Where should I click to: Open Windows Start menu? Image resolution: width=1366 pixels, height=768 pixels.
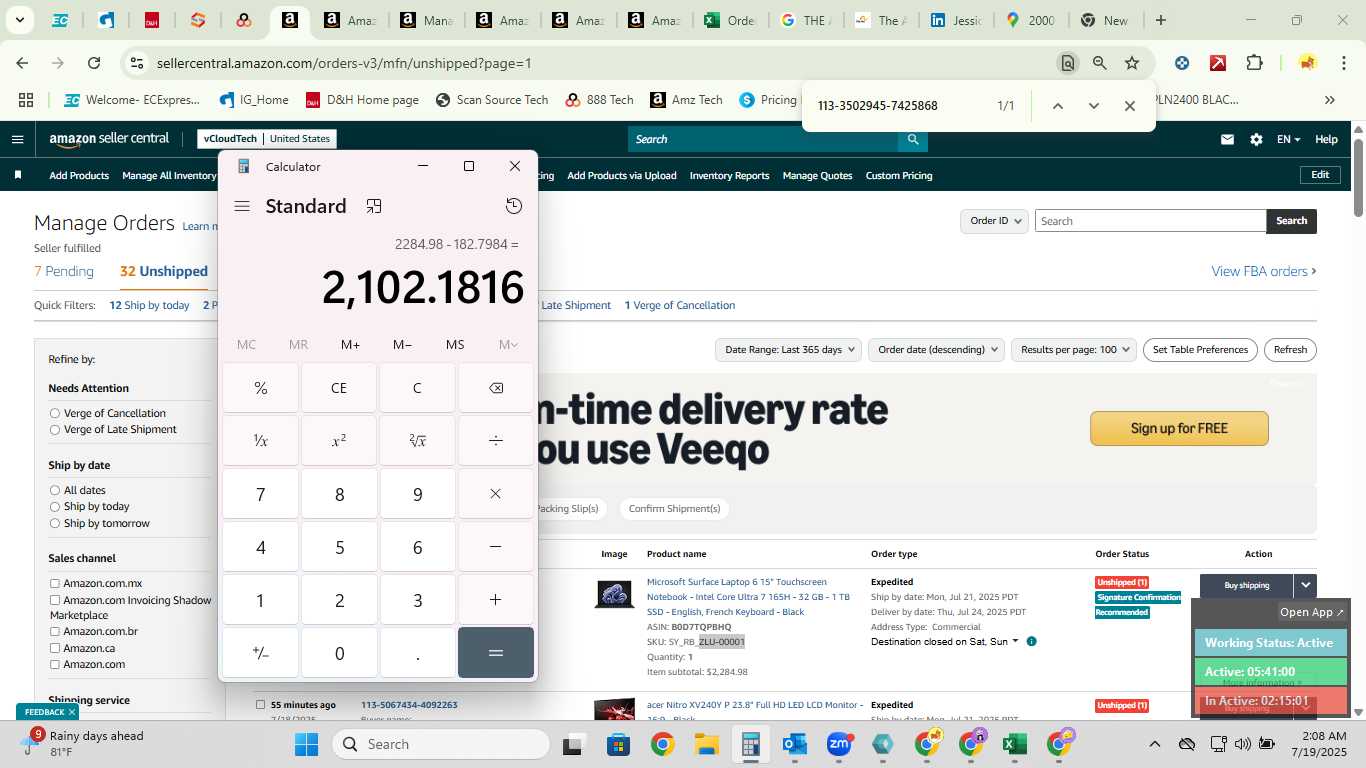pos(306,744)
